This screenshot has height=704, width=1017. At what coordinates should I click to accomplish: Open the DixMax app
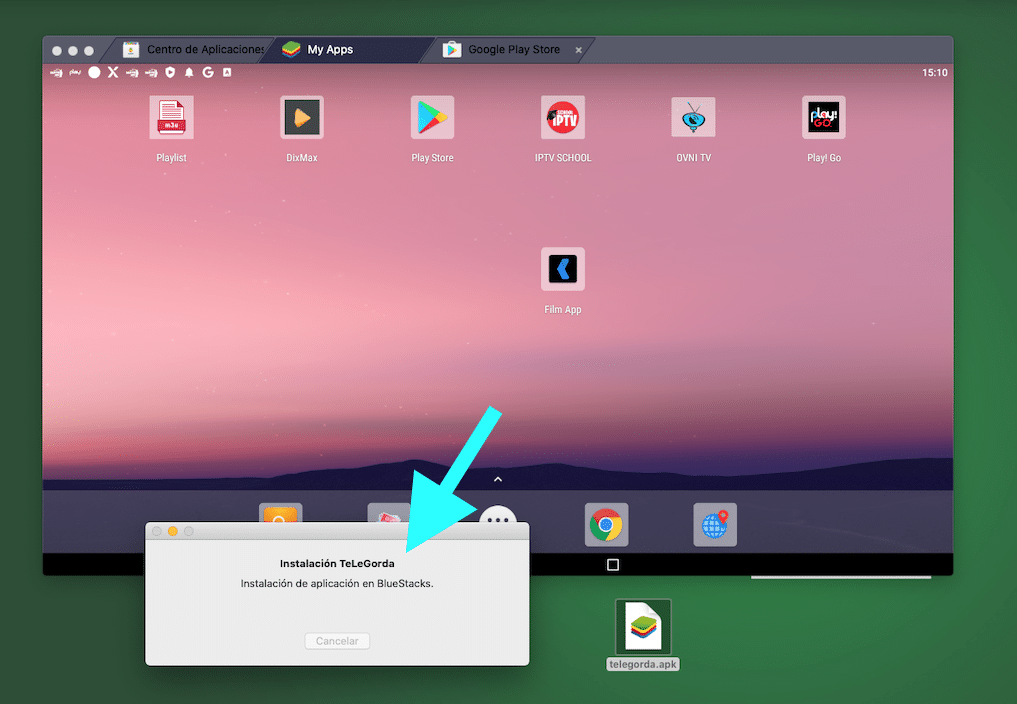tap(301, 116)
